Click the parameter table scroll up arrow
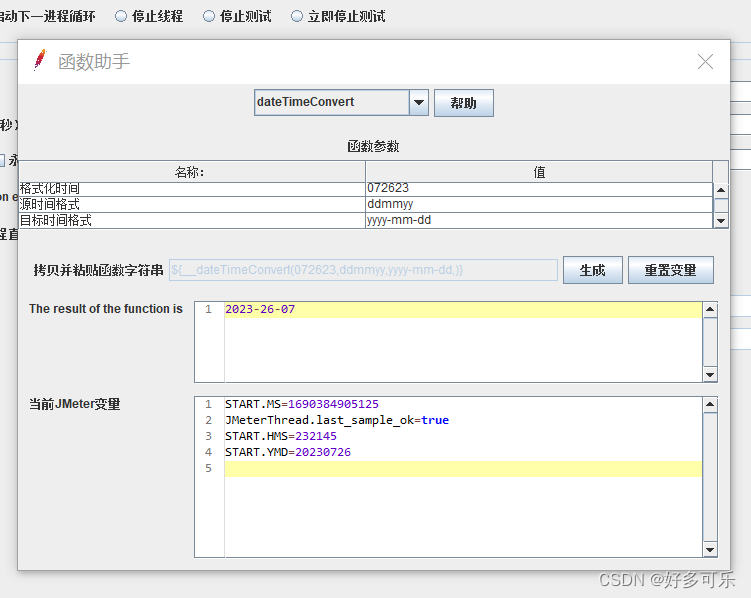 [x=721, y=190]
